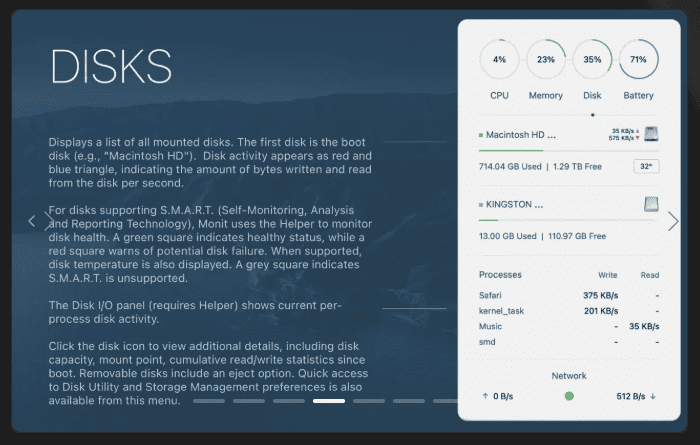The width and height of the screenshot is (700, 445).
Task: Select the Music process row
Action: coord(569,326)
